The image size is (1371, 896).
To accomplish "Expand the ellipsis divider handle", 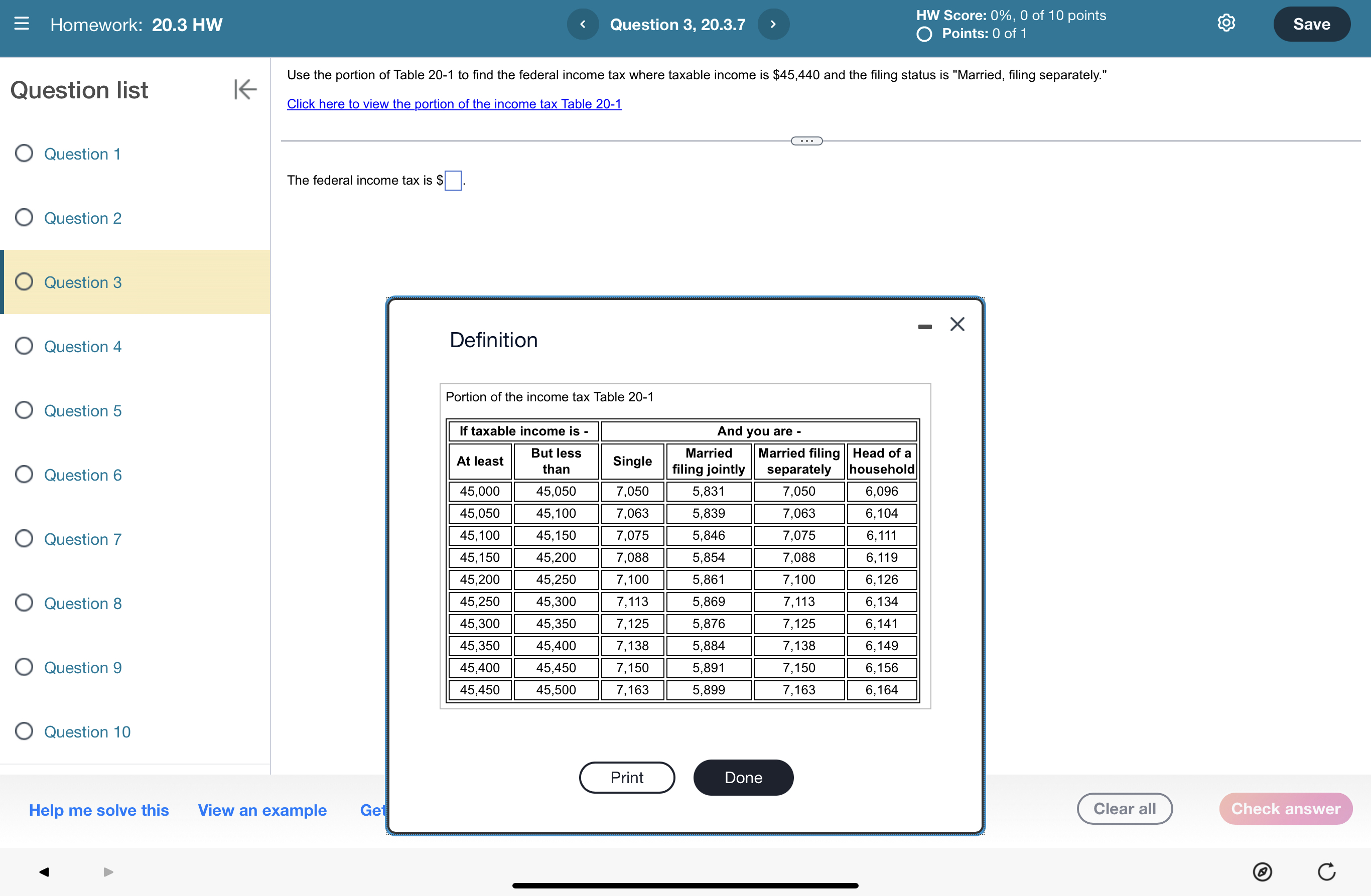I will (806, 141).
